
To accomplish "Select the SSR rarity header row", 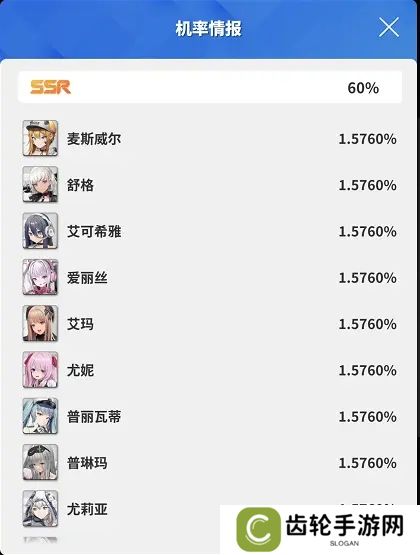I will 210,87.
